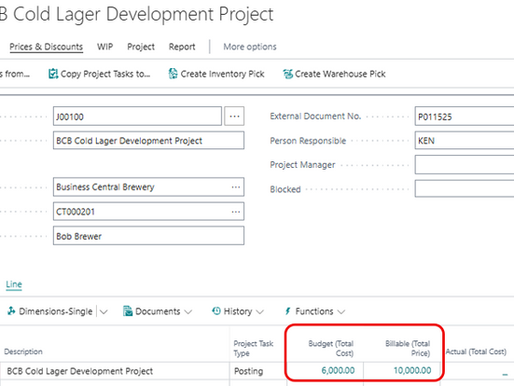Click the Blocked field

pos(464,189)
